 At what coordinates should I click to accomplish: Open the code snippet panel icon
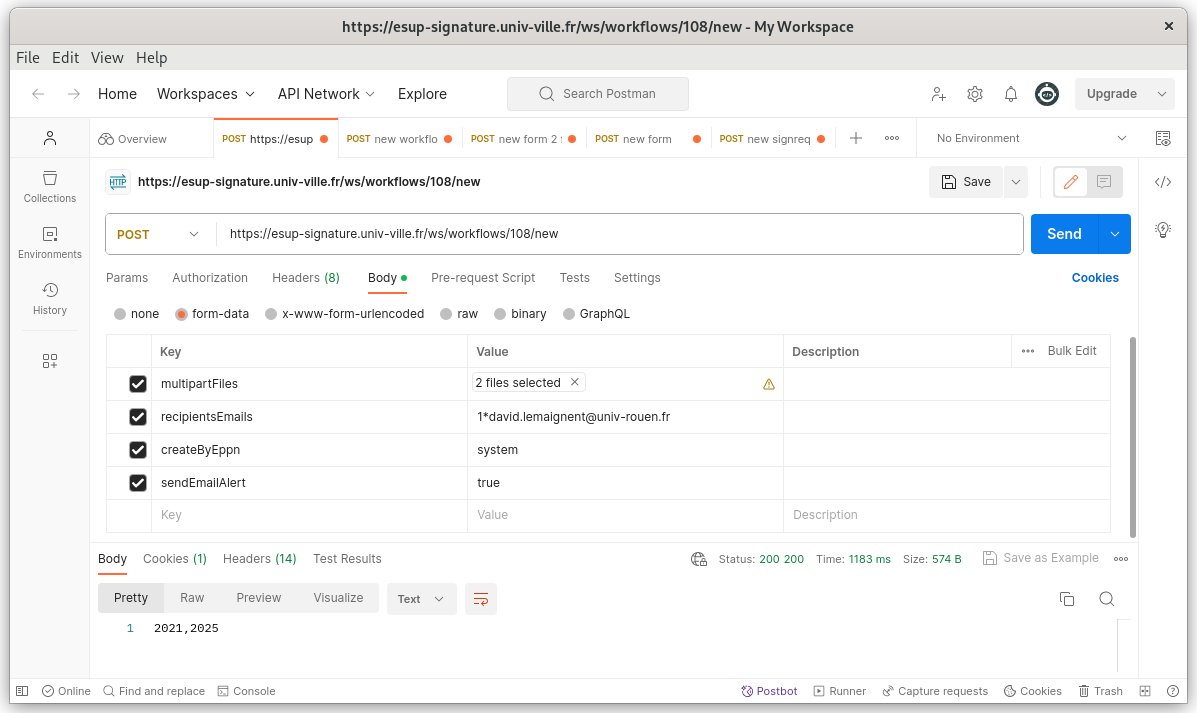coord(1162,182)
